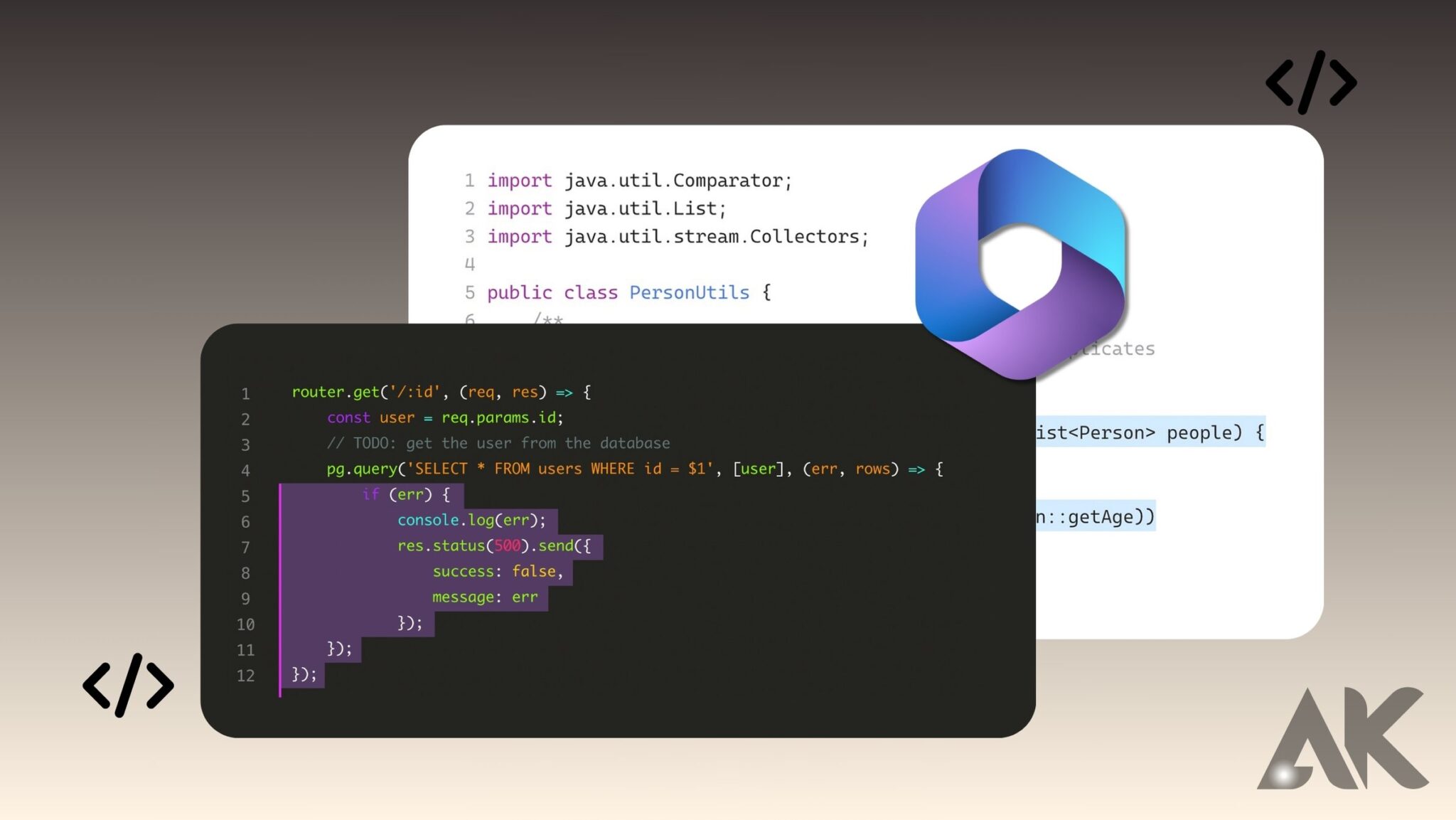This screenshot has height=820, width=1456.
Task: Click 'import java.util.Comparator;' line
Action: [638, 181]
